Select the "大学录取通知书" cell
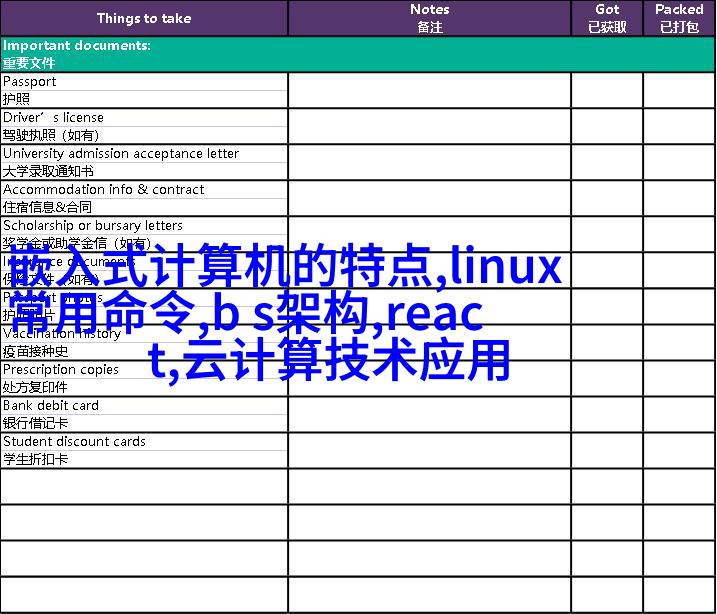 tap(144, 171)
